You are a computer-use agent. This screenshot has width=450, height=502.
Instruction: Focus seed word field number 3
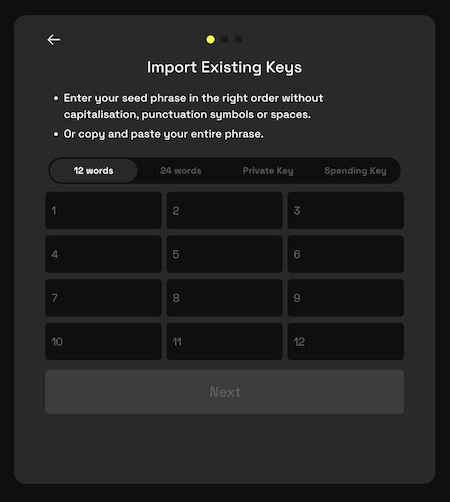tap(346, 210)
